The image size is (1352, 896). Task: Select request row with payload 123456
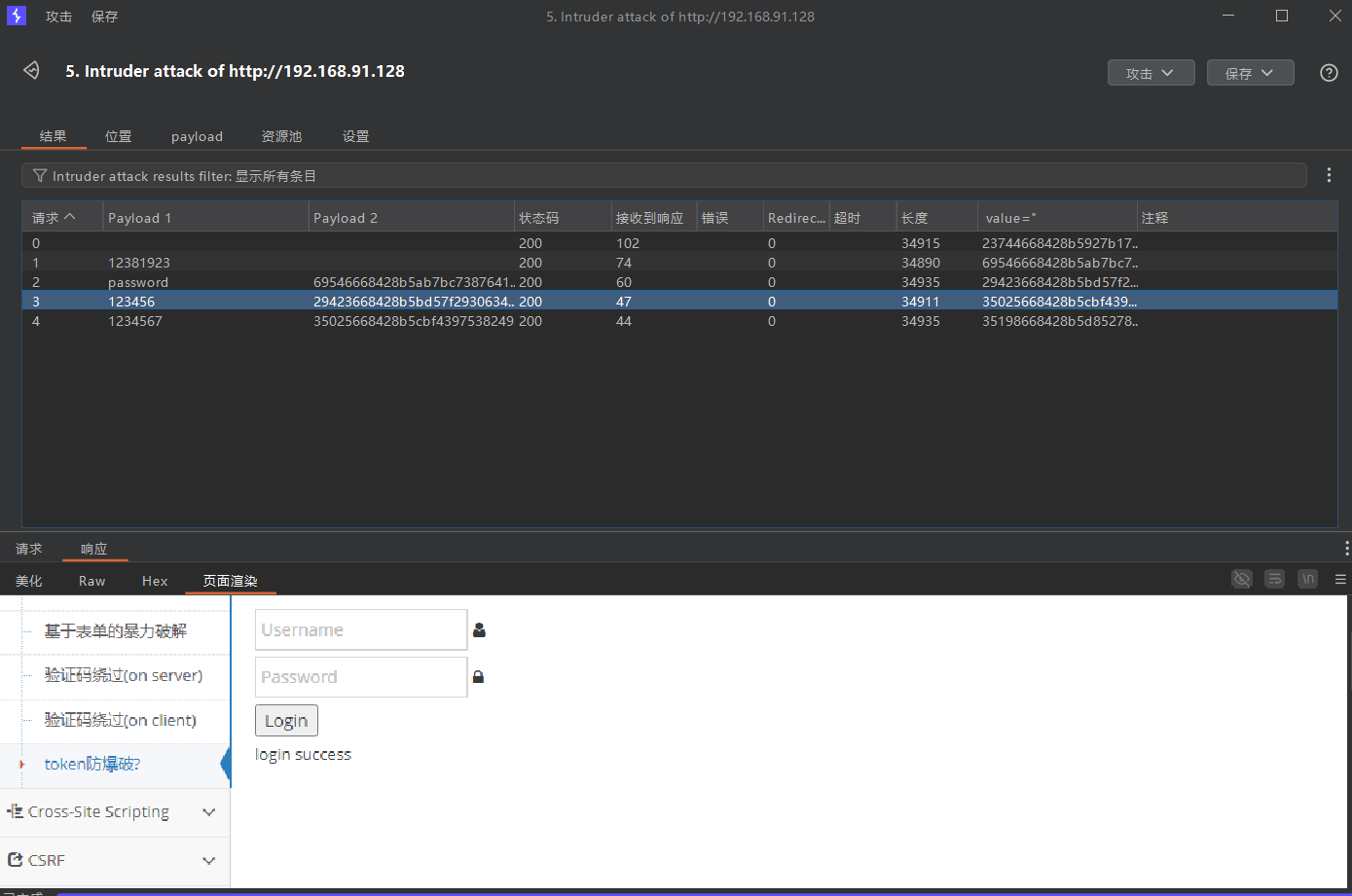679,302
